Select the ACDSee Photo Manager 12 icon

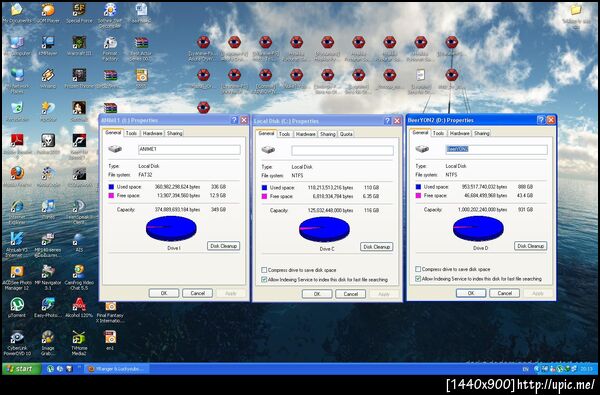pos(16,278)
